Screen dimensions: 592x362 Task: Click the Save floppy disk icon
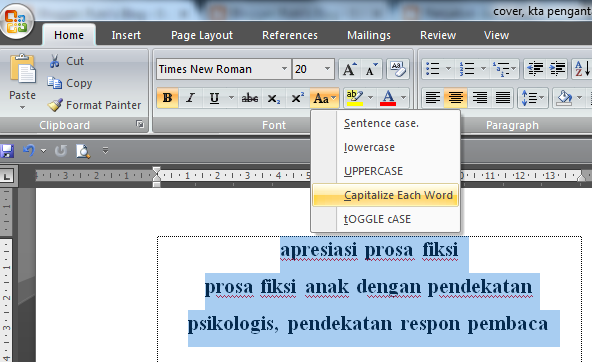7,151
